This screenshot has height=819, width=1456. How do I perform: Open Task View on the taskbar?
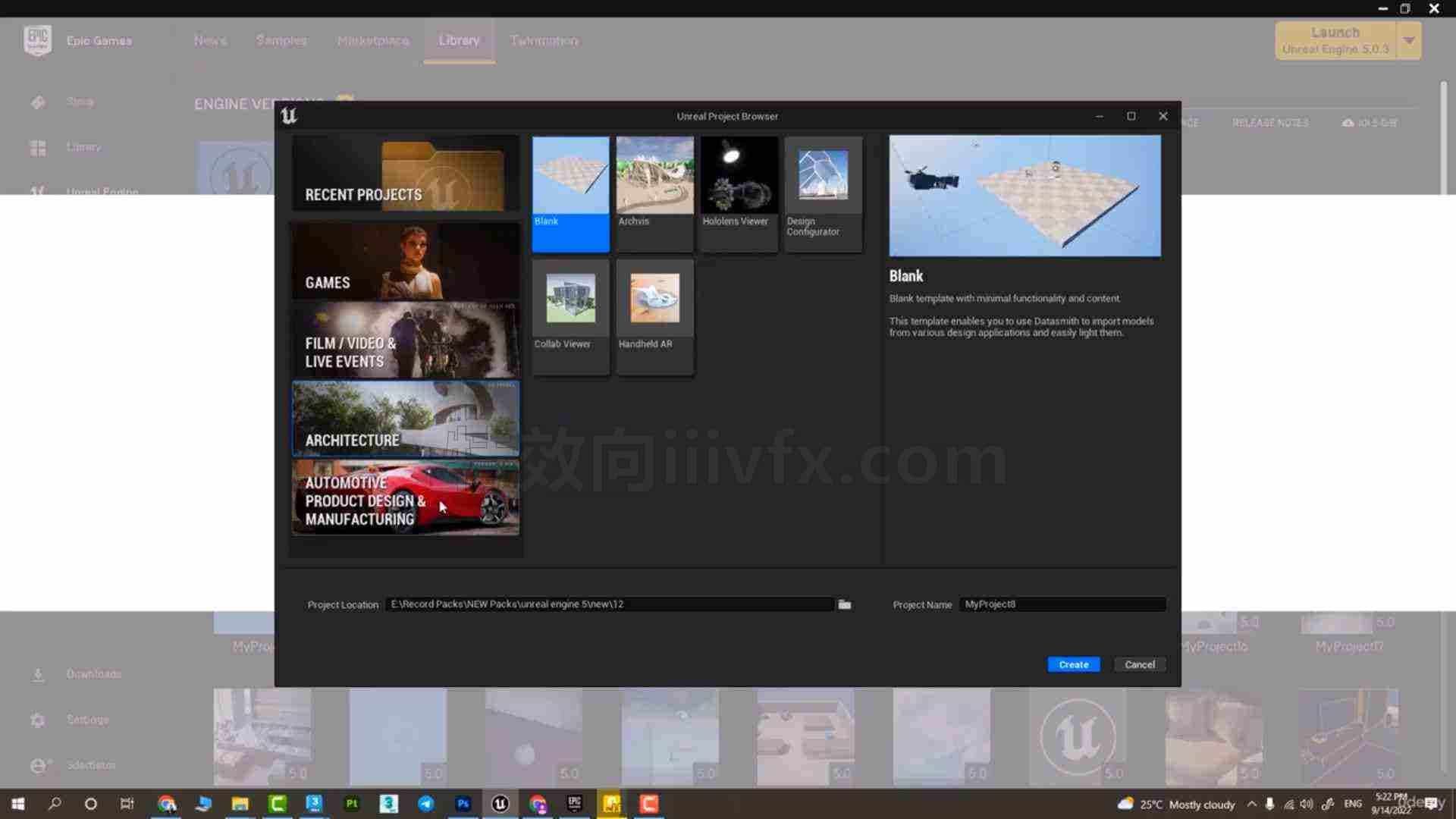tap(127, 804)
